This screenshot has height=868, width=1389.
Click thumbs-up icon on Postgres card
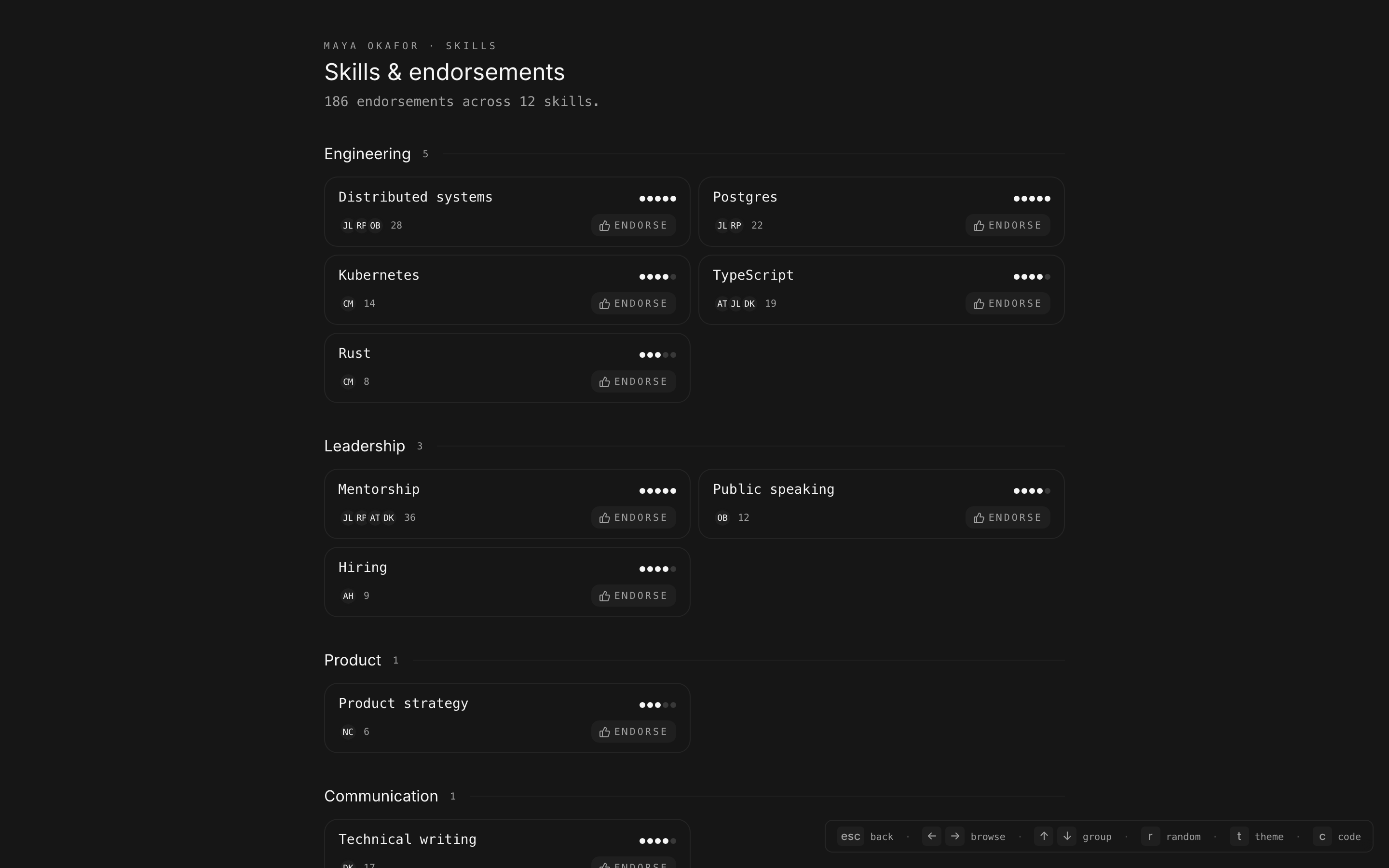[x=979, y=226]
